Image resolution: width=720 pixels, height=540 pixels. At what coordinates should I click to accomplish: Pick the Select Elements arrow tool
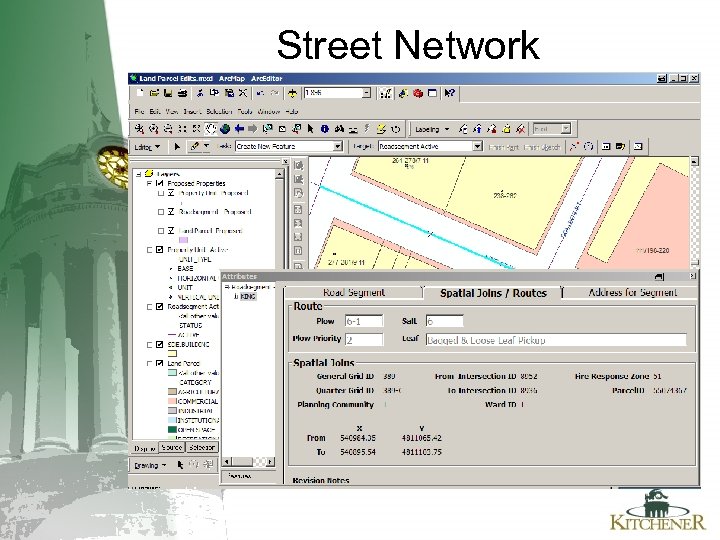(310, 129)
